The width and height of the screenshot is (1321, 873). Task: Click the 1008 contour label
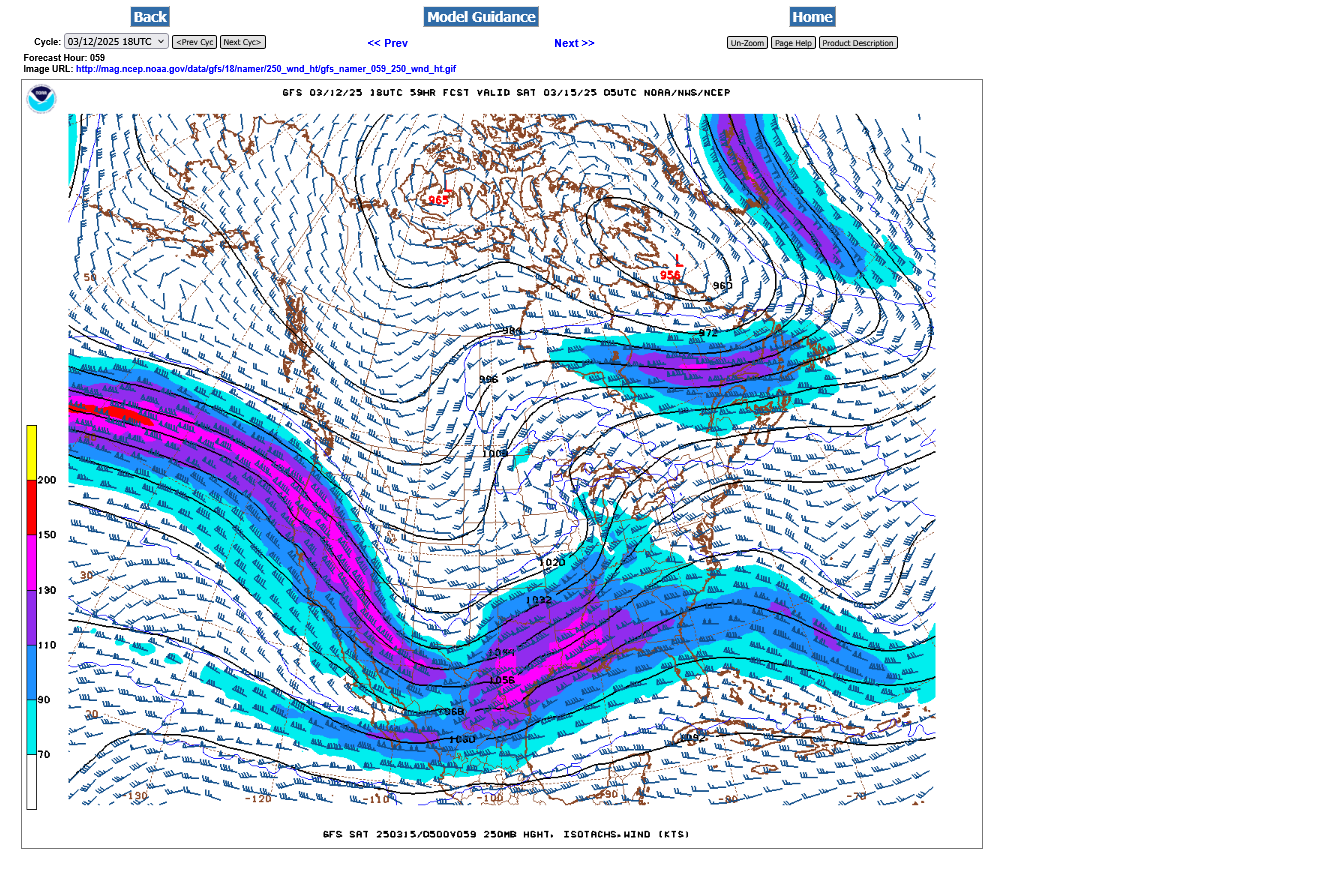(x=495, y=453)
